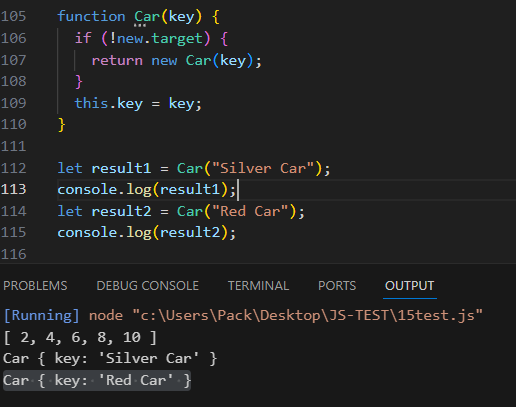
Task: Click the highlighted "Car { key: 'Red Car' }" output
Action: 97,380
